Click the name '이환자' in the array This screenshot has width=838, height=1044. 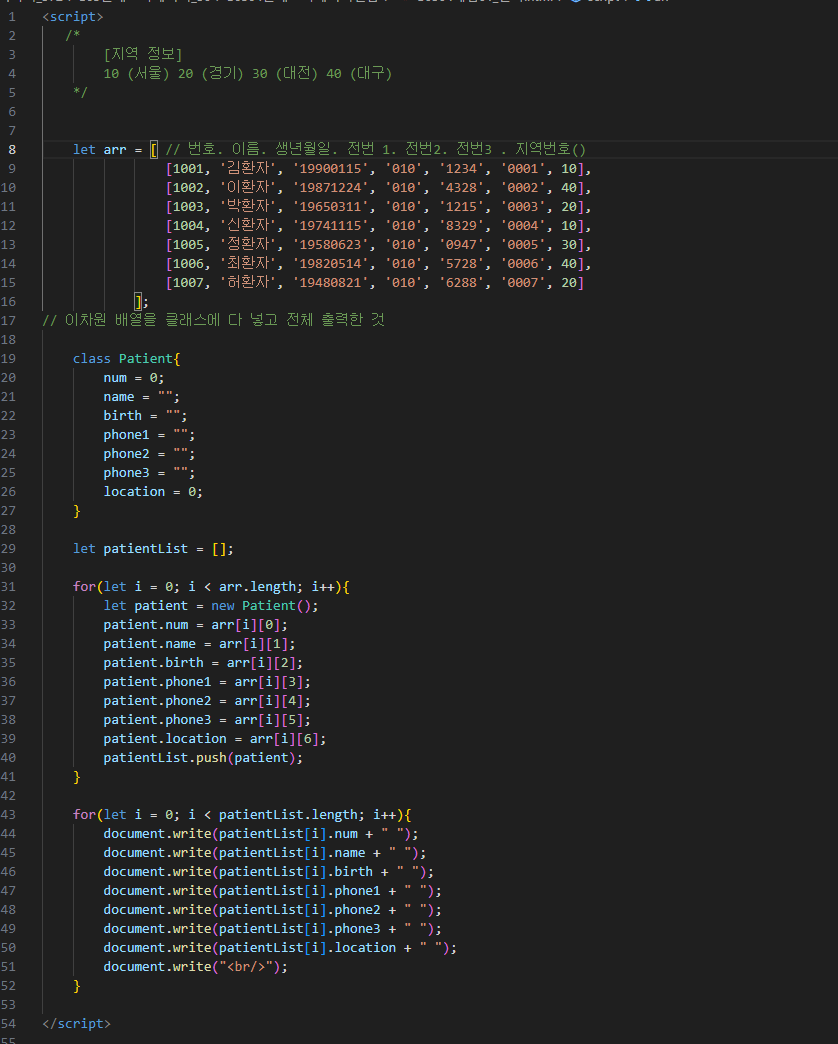[248, 188]
